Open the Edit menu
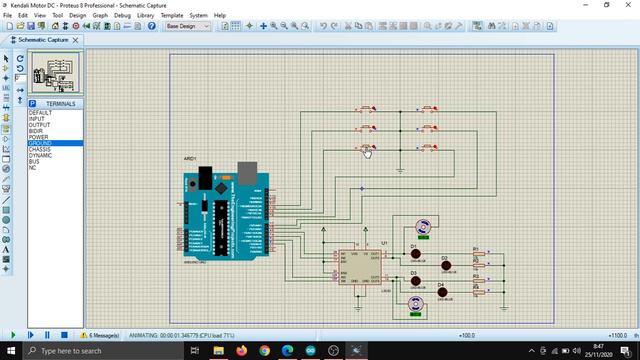This screenshot has width=640, height=360. (23, 16)
